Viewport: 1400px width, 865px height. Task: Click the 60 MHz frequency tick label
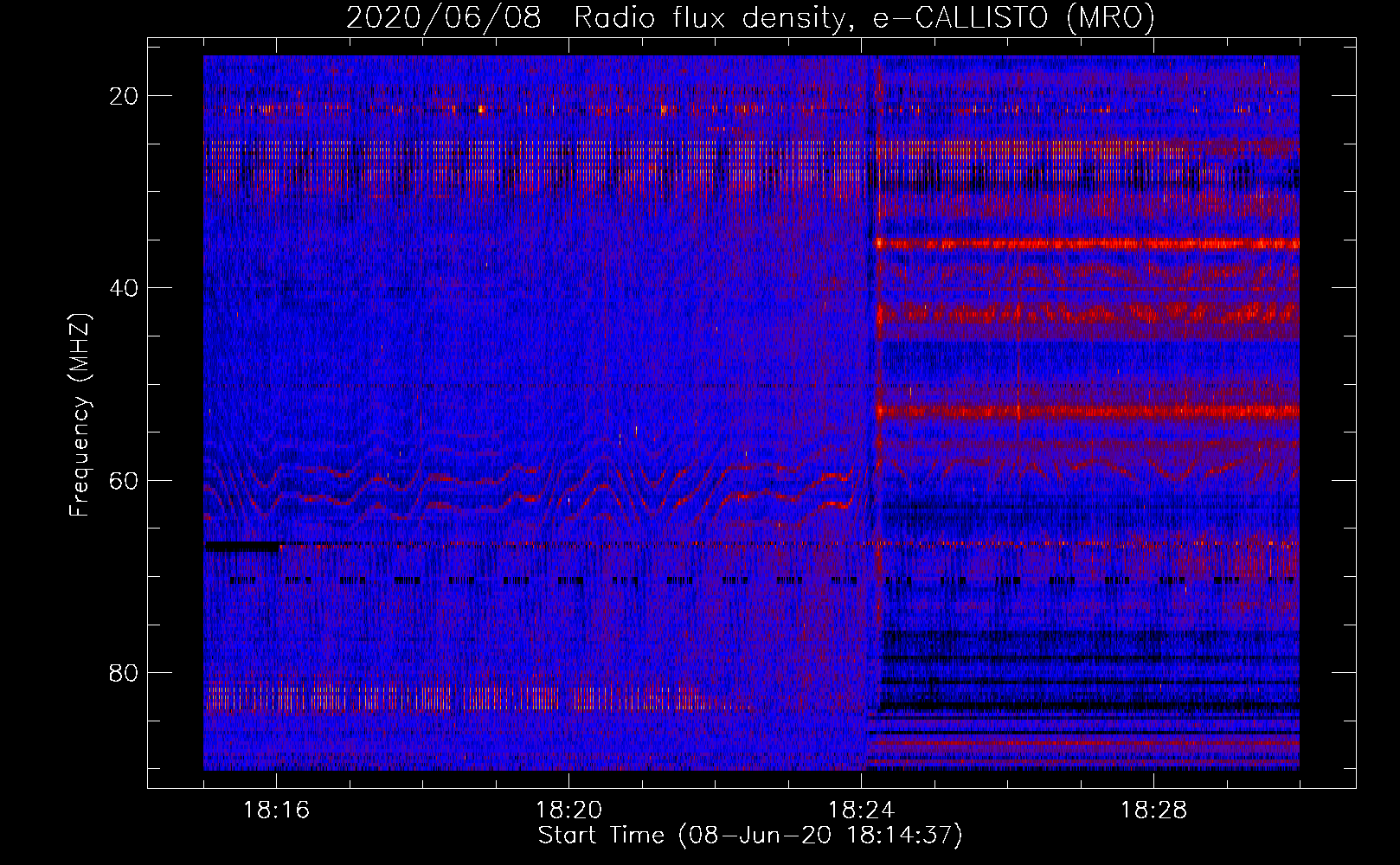[x=124, y=480]
